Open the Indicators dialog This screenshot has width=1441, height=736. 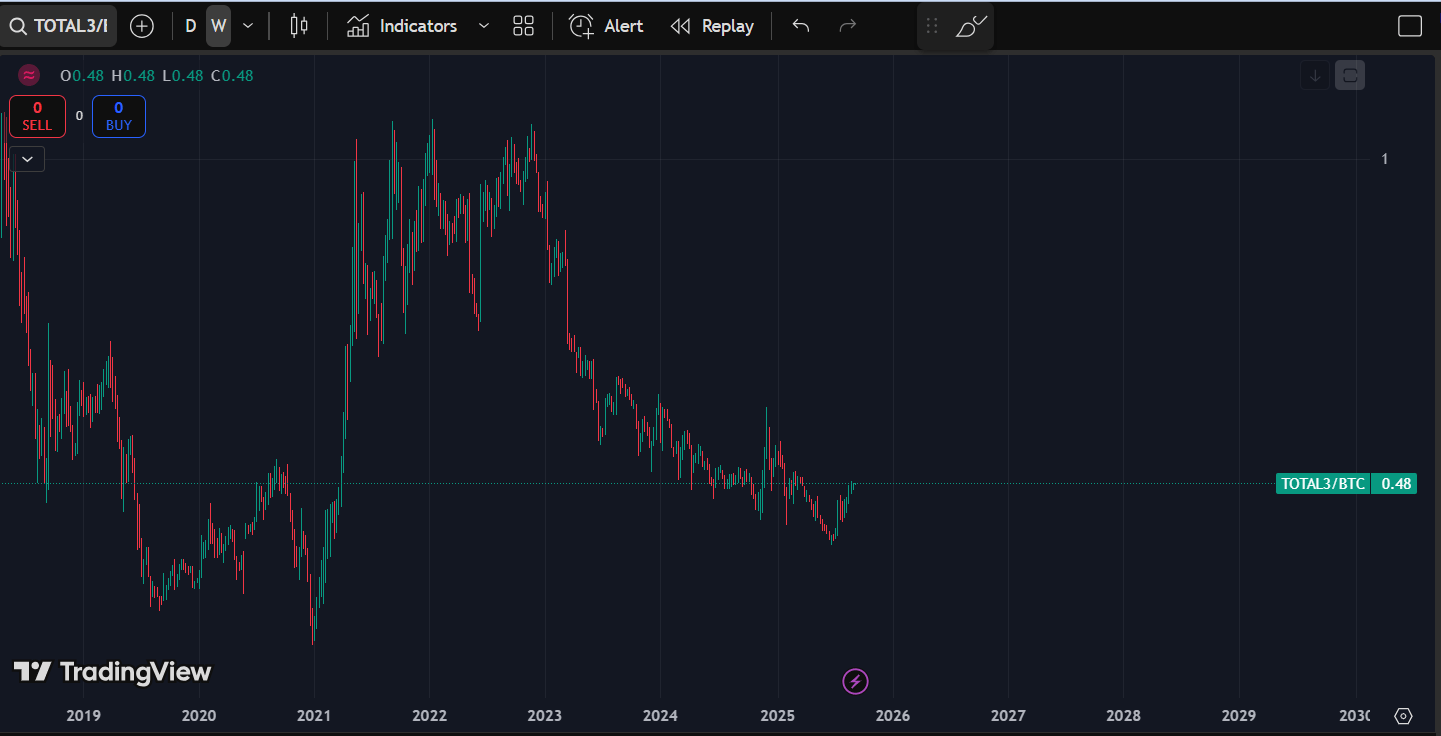point(402,26)
